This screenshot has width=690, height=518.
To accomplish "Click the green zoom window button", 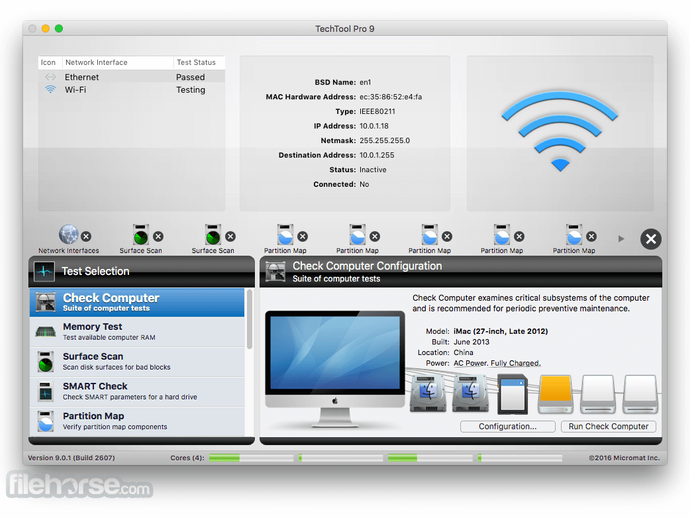I will [x=59, y=29].
